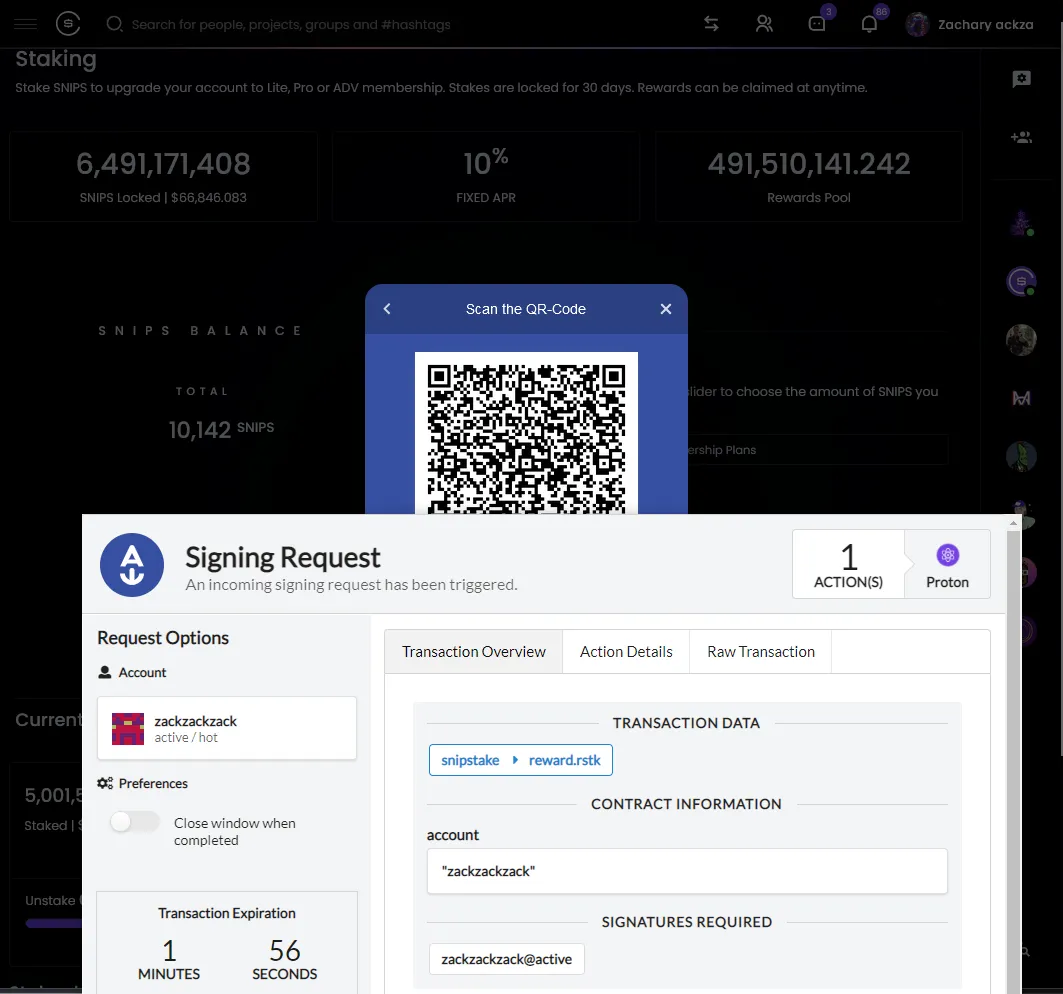1063x994 pixels.
Task: Switch to Raw Transaction tab
Action: (761, 652)
